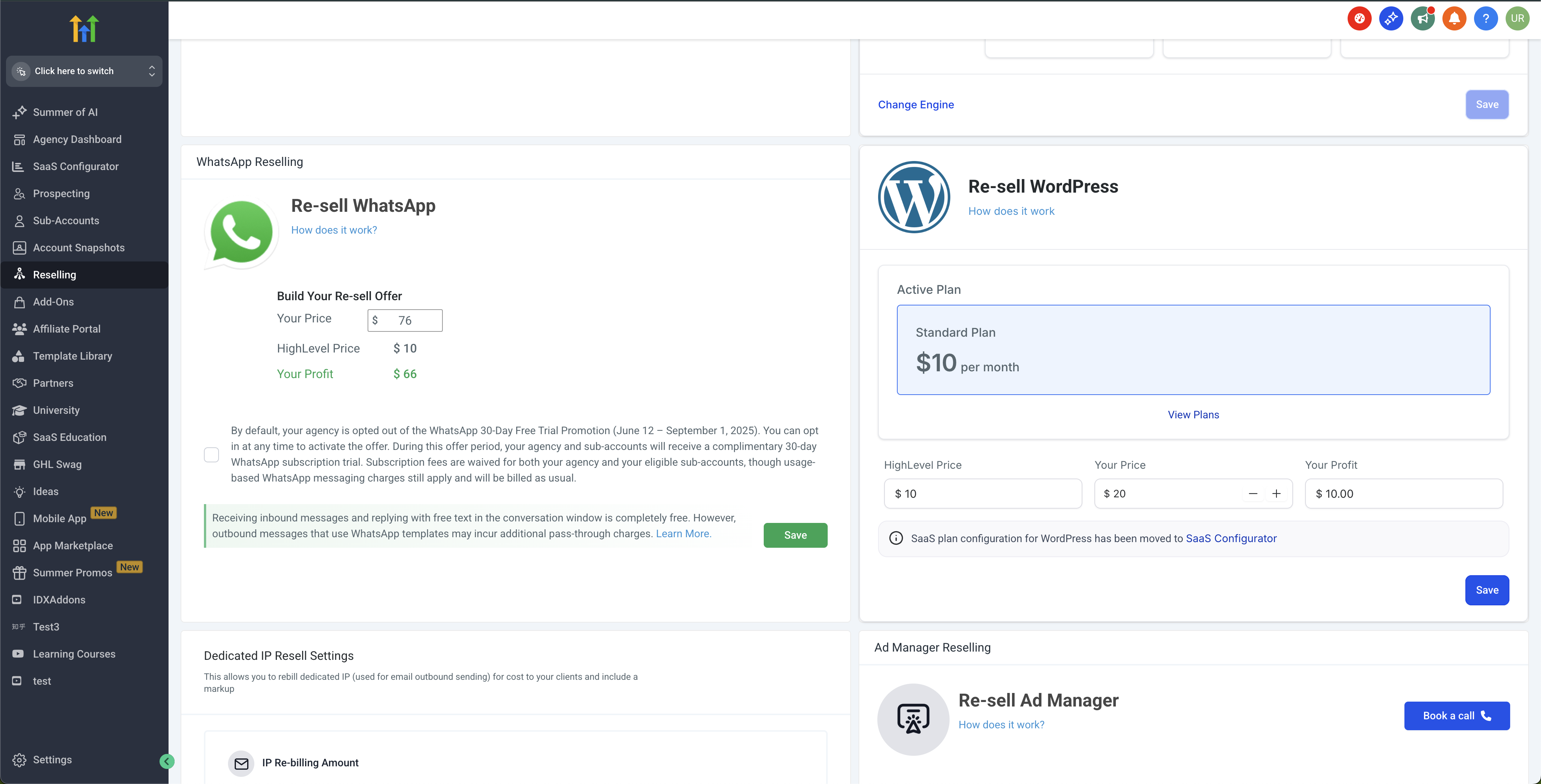Viewport: 1541px width, 784px height.
Task: Click the help question mark icon
Action: click(1486, 18)
